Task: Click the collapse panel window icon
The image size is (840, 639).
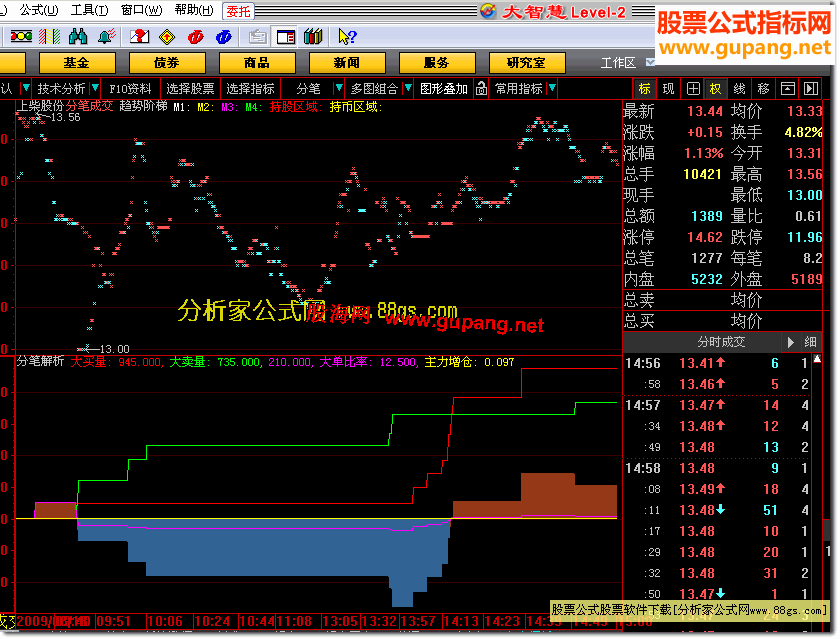Action: [787, 88]
